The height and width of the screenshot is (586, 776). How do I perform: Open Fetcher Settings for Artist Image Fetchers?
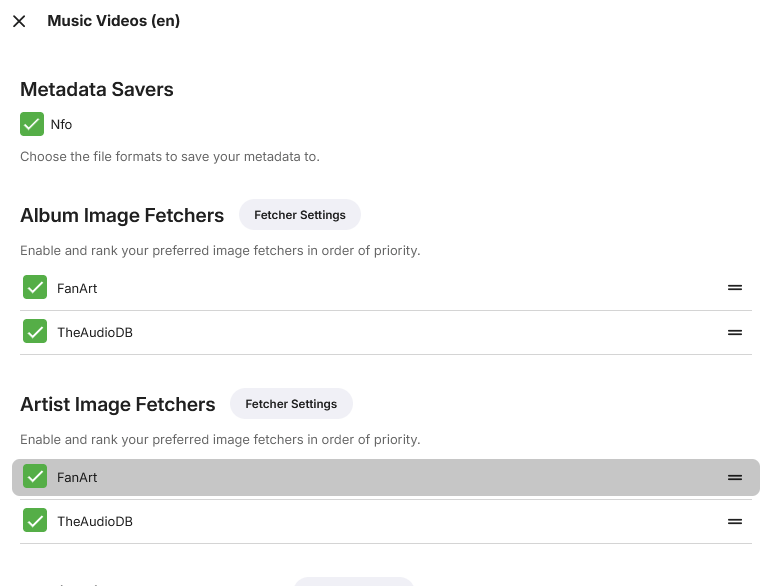pyautogui.click(x=291, y=404)
